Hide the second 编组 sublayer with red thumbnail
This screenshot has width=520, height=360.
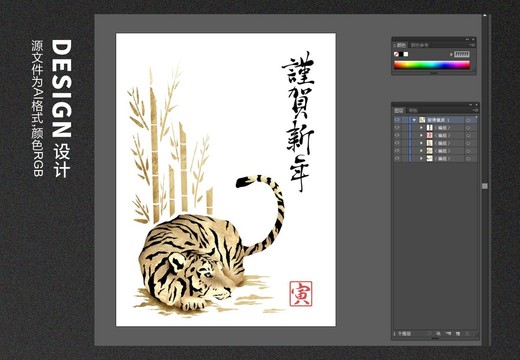[x=397, y=135]
